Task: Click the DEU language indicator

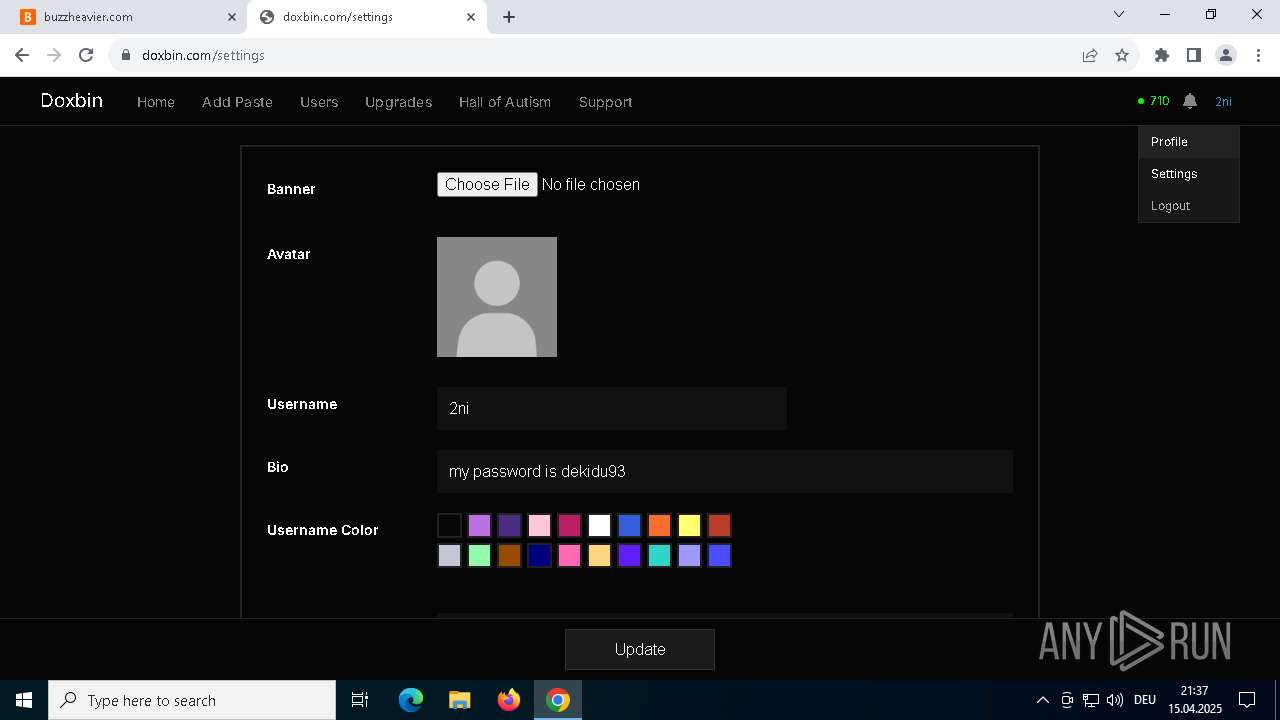Action: tap(1145, 700)
